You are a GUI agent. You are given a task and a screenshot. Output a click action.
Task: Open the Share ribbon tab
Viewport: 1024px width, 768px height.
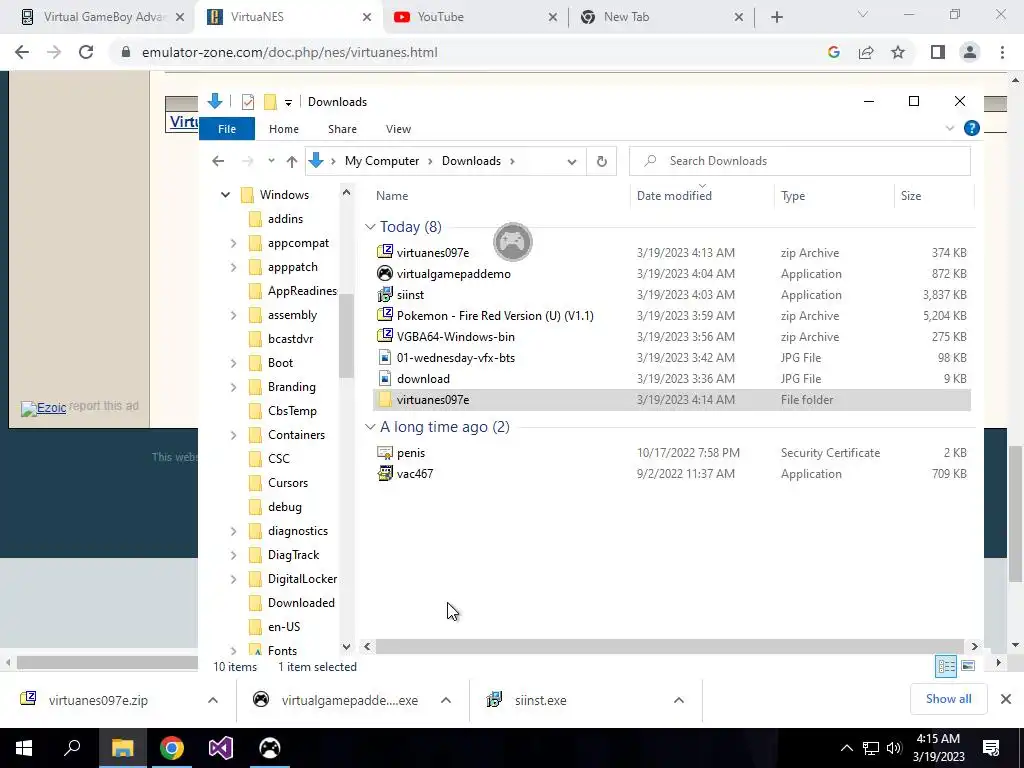(342, 129)
